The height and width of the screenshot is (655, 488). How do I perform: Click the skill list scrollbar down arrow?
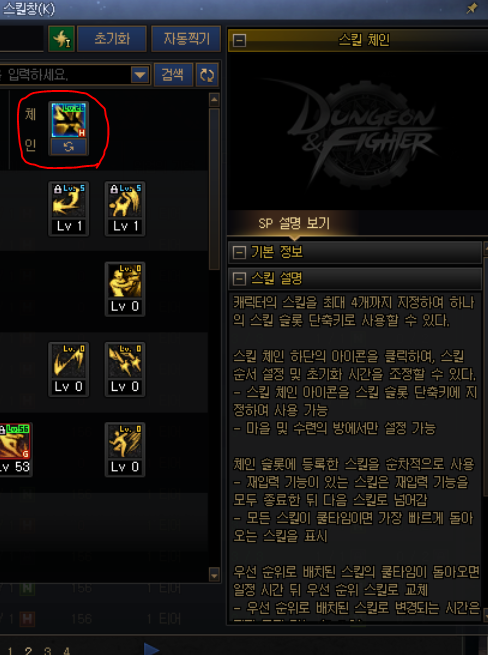point(214,575)
